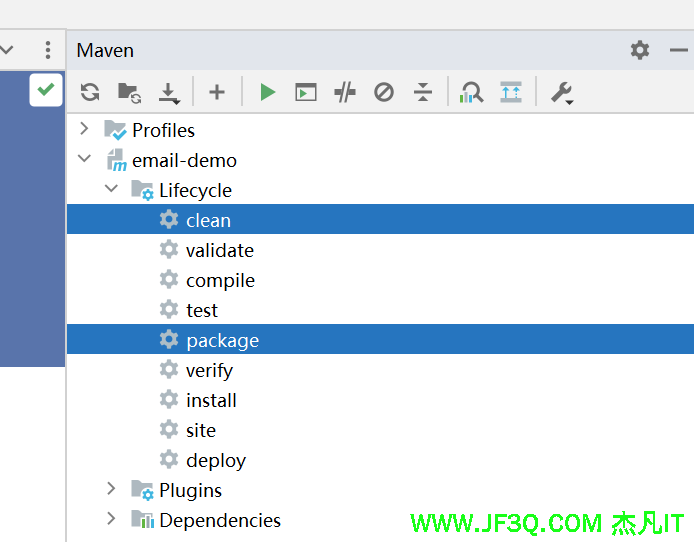
Task: Click Reload All Maven Projects icon
Action: click(90, 93)
